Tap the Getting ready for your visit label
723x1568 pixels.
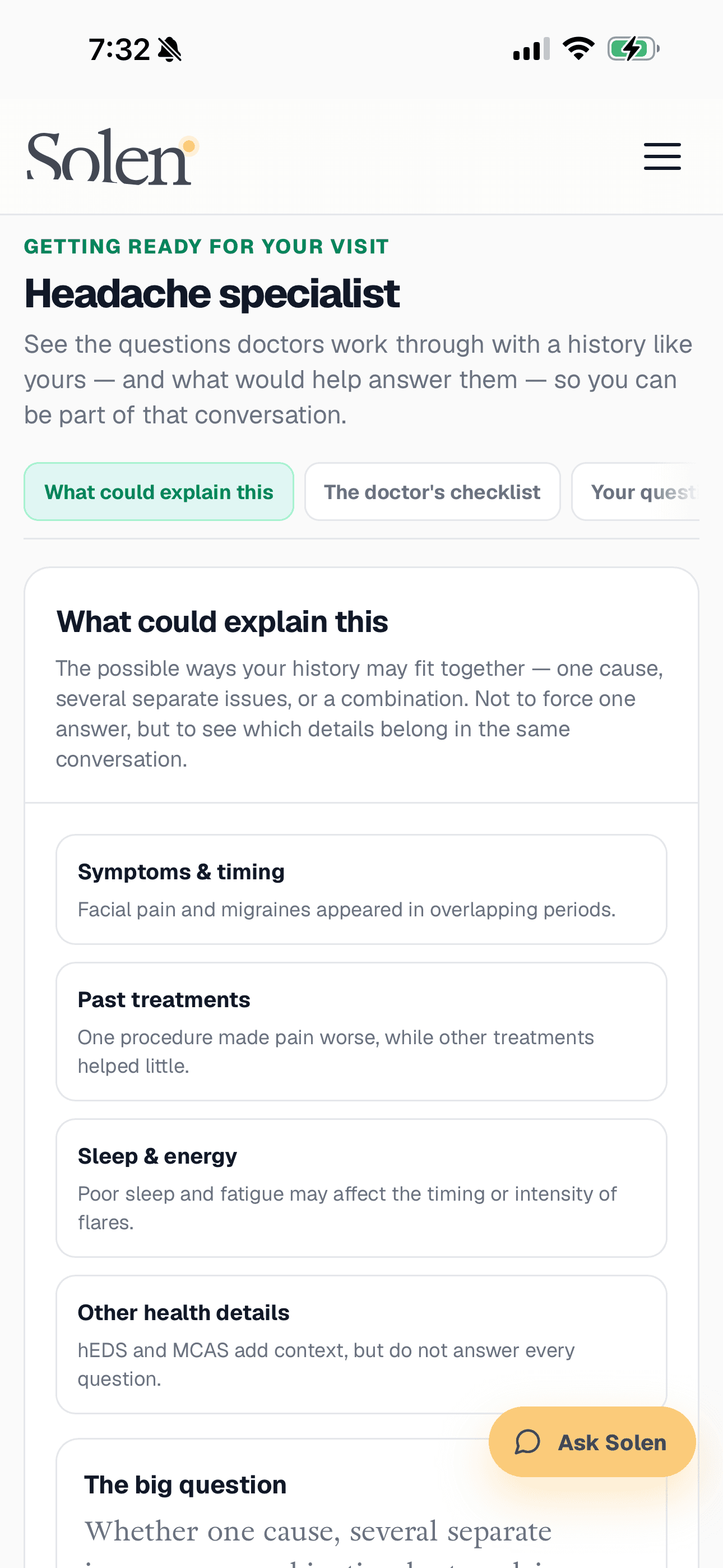point(206,247)
